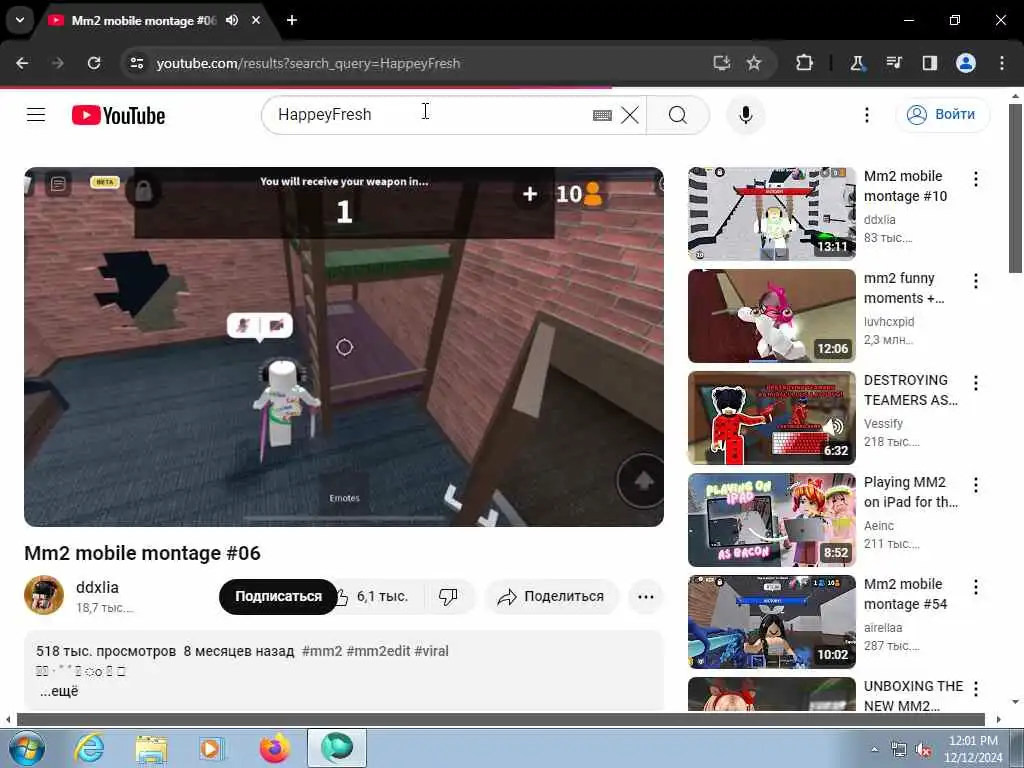The height and width of the screenshot is (768, 1024).
Task: View site information icon in address bar
Action: click(136, 63)
